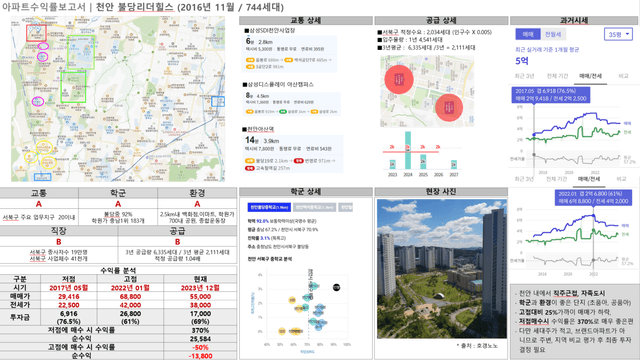Click the 전세가 value 42,000
Image resolution: width=640 pixels, height=360 pixels.
(130, 305)
